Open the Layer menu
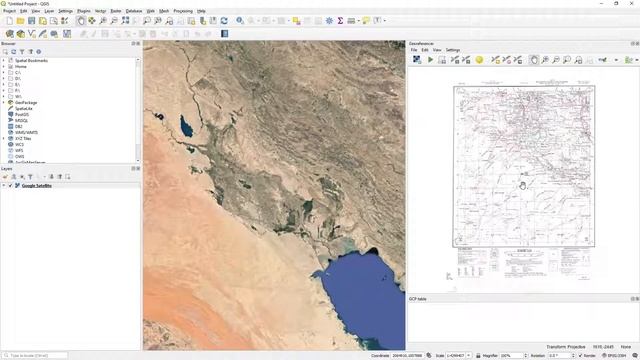The height and width of the screenshot is (360, 640). tap(49, 11)
